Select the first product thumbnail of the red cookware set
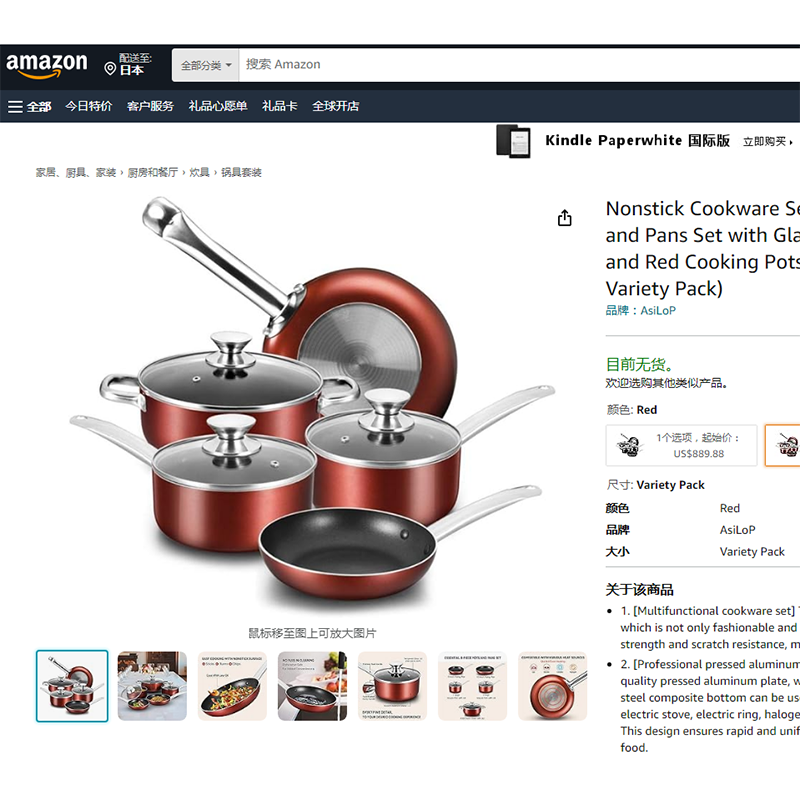This screenshot has width=800, height=800. point(72,686)
